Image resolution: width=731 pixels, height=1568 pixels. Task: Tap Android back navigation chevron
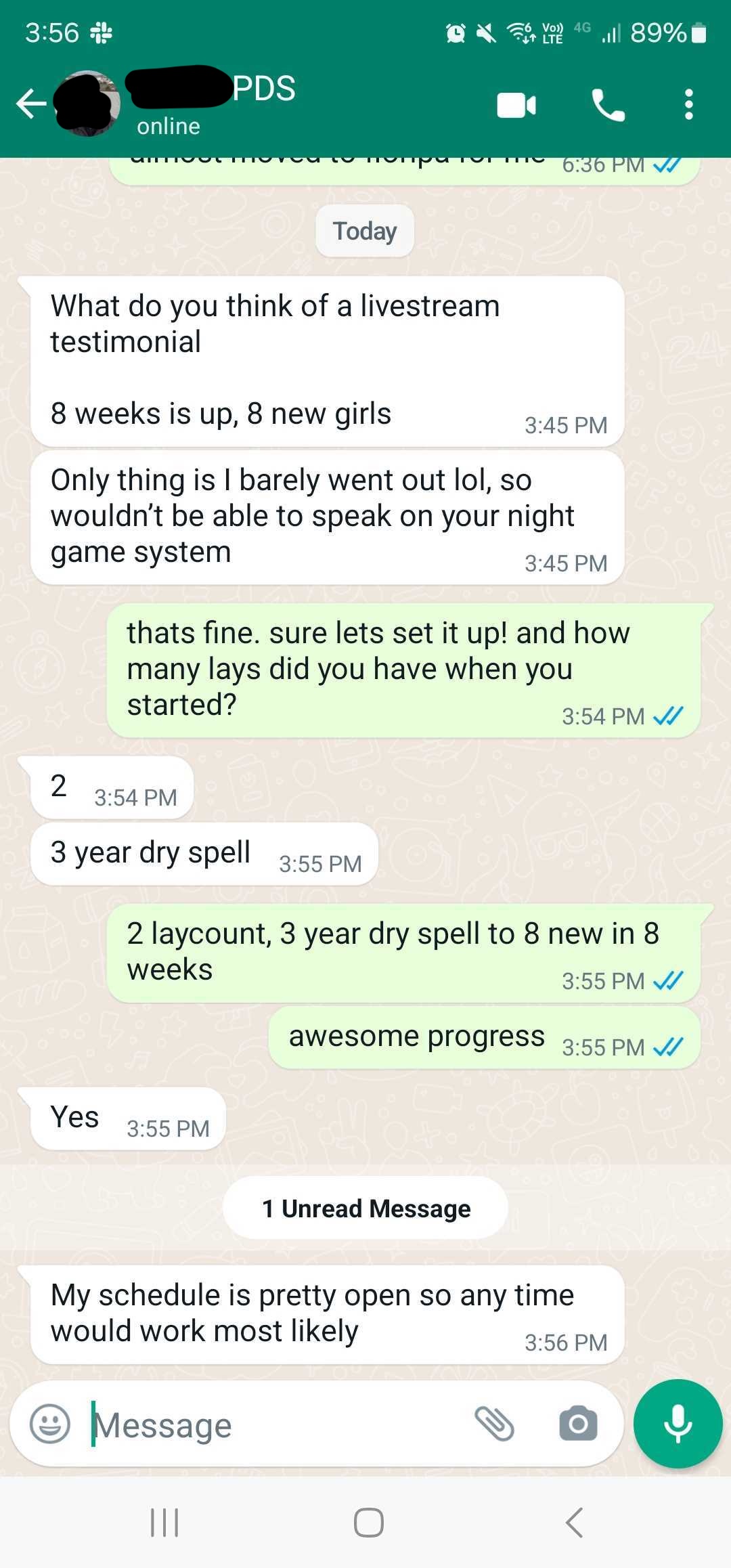(x=574, y=1523)
